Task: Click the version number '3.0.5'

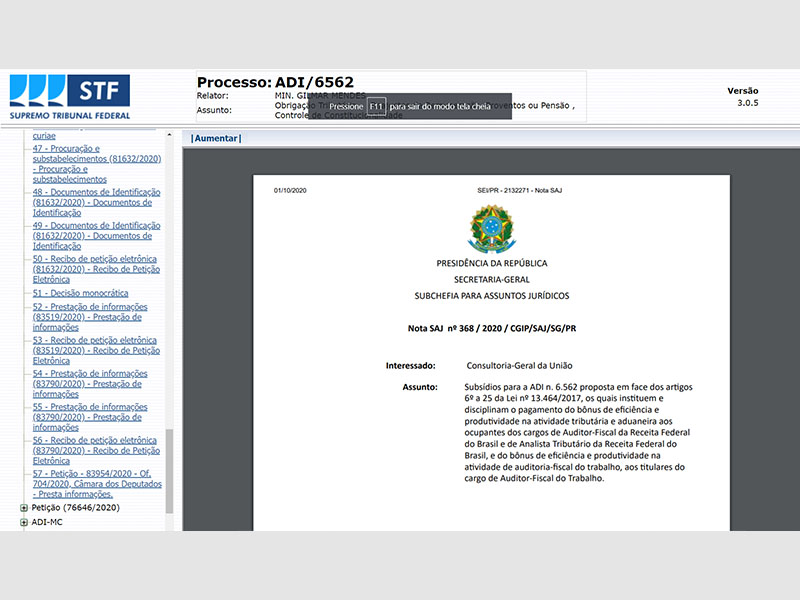Action: (748, 103)
